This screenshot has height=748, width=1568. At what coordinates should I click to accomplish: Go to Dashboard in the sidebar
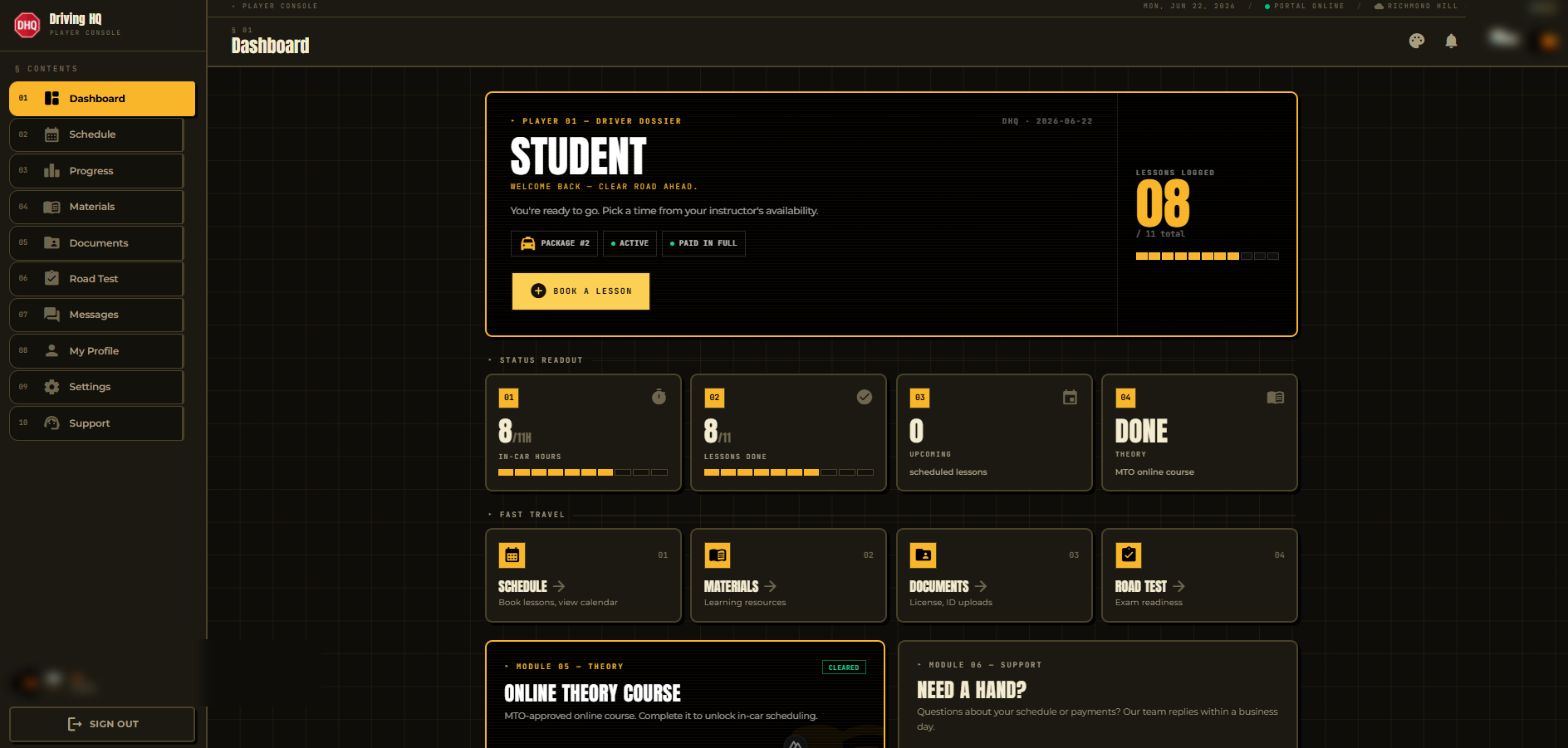click(102, 99)
